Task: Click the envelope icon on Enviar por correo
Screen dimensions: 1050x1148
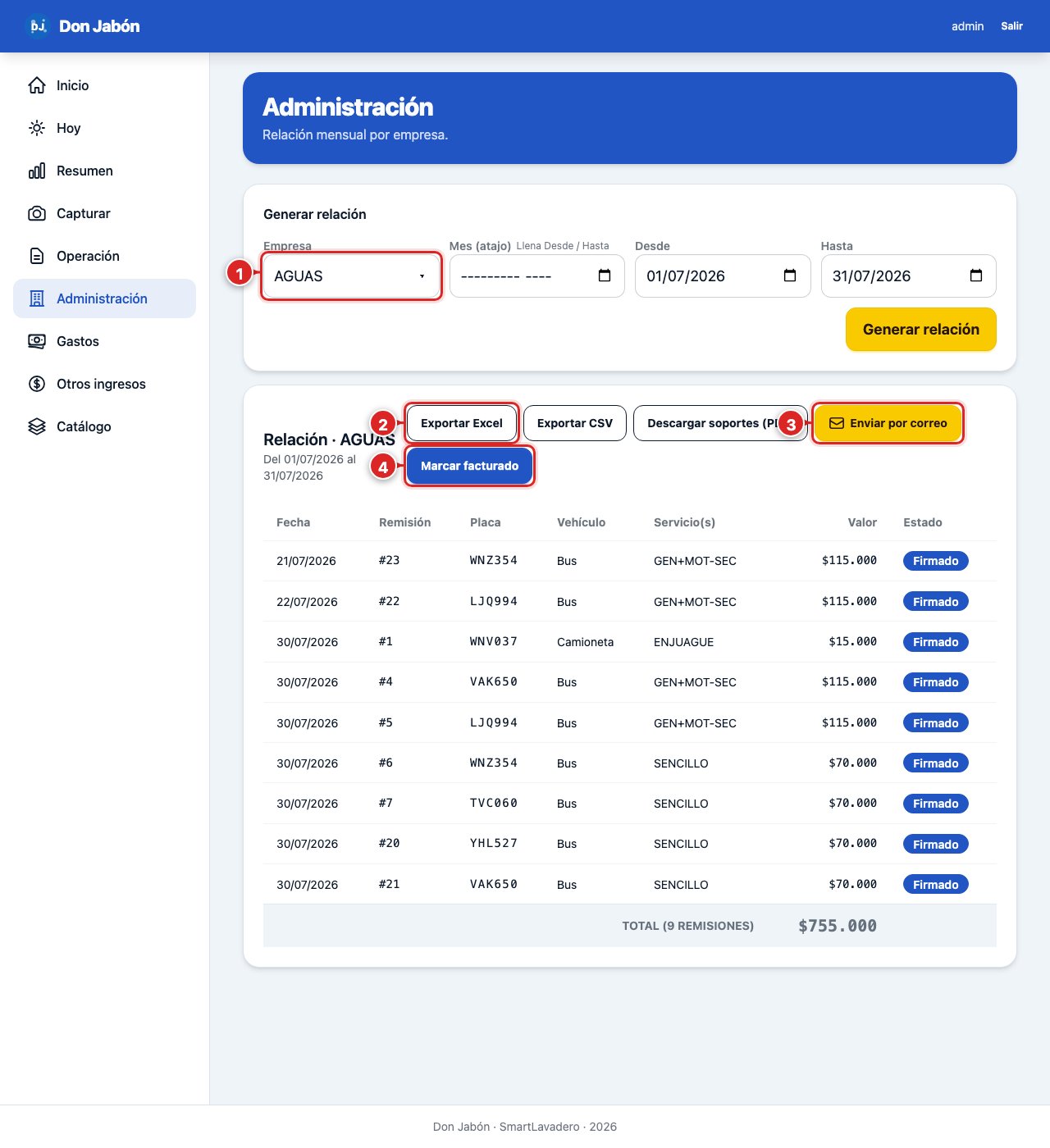Action: 837,423
